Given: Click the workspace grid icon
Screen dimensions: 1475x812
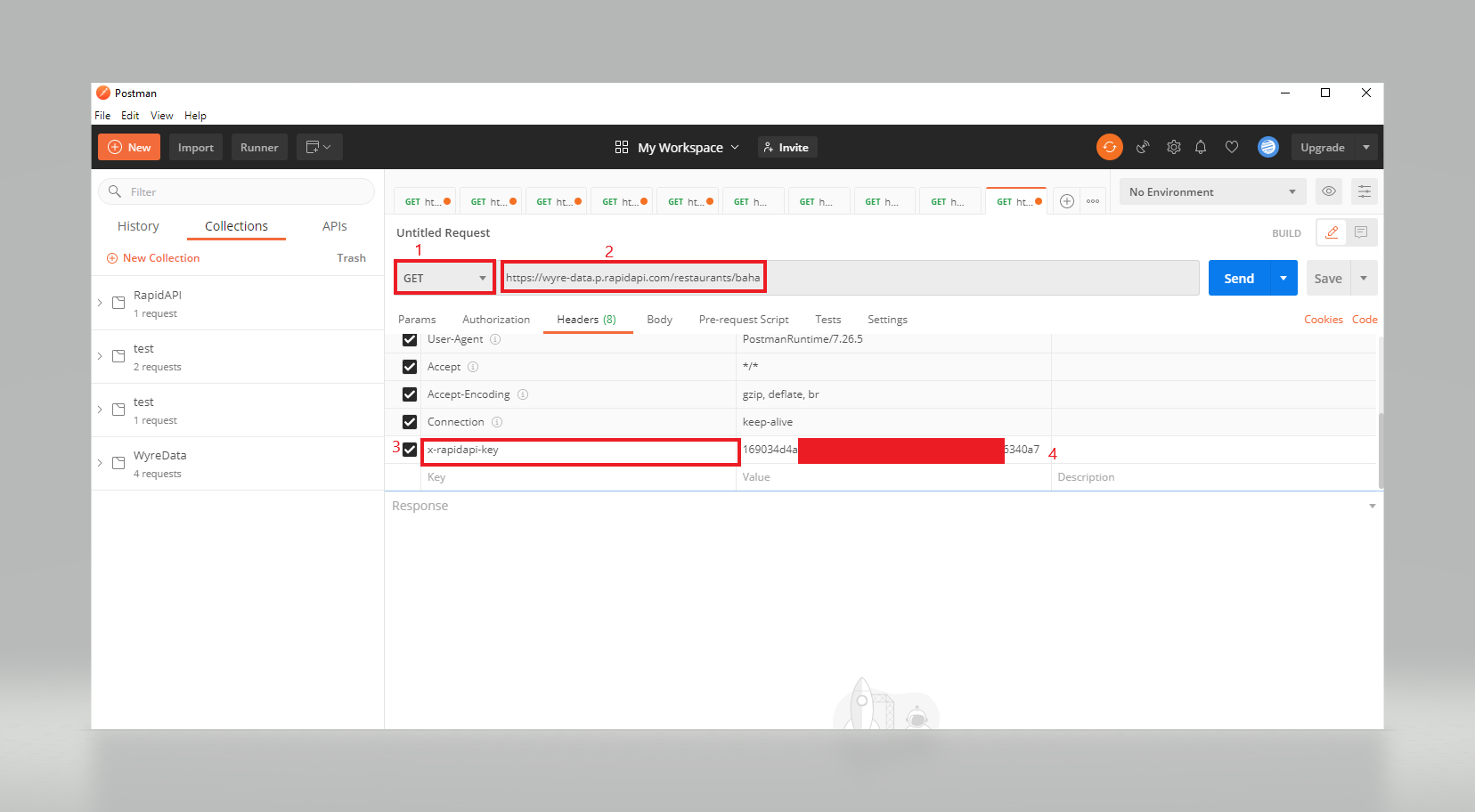Looking at the screenshot, I should [x=622, y=147].
